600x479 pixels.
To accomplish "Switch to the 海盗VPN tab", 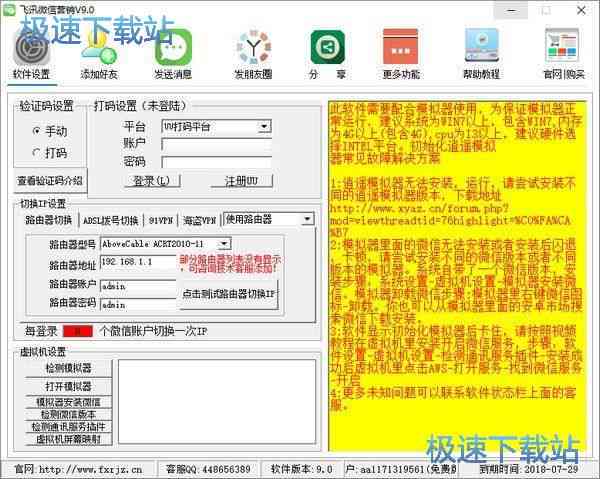I will pos(199,220).
